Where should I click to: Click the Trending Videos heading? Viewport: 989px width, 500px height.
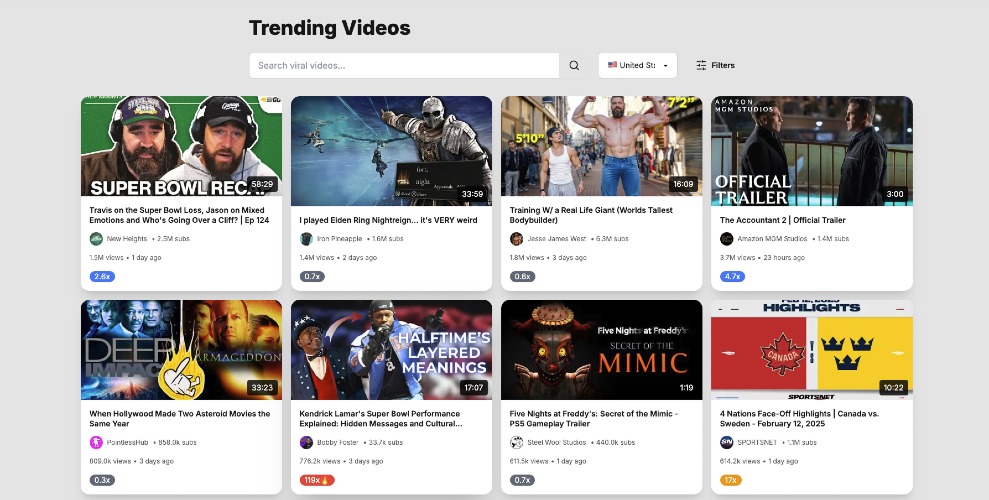pos(330,28)
